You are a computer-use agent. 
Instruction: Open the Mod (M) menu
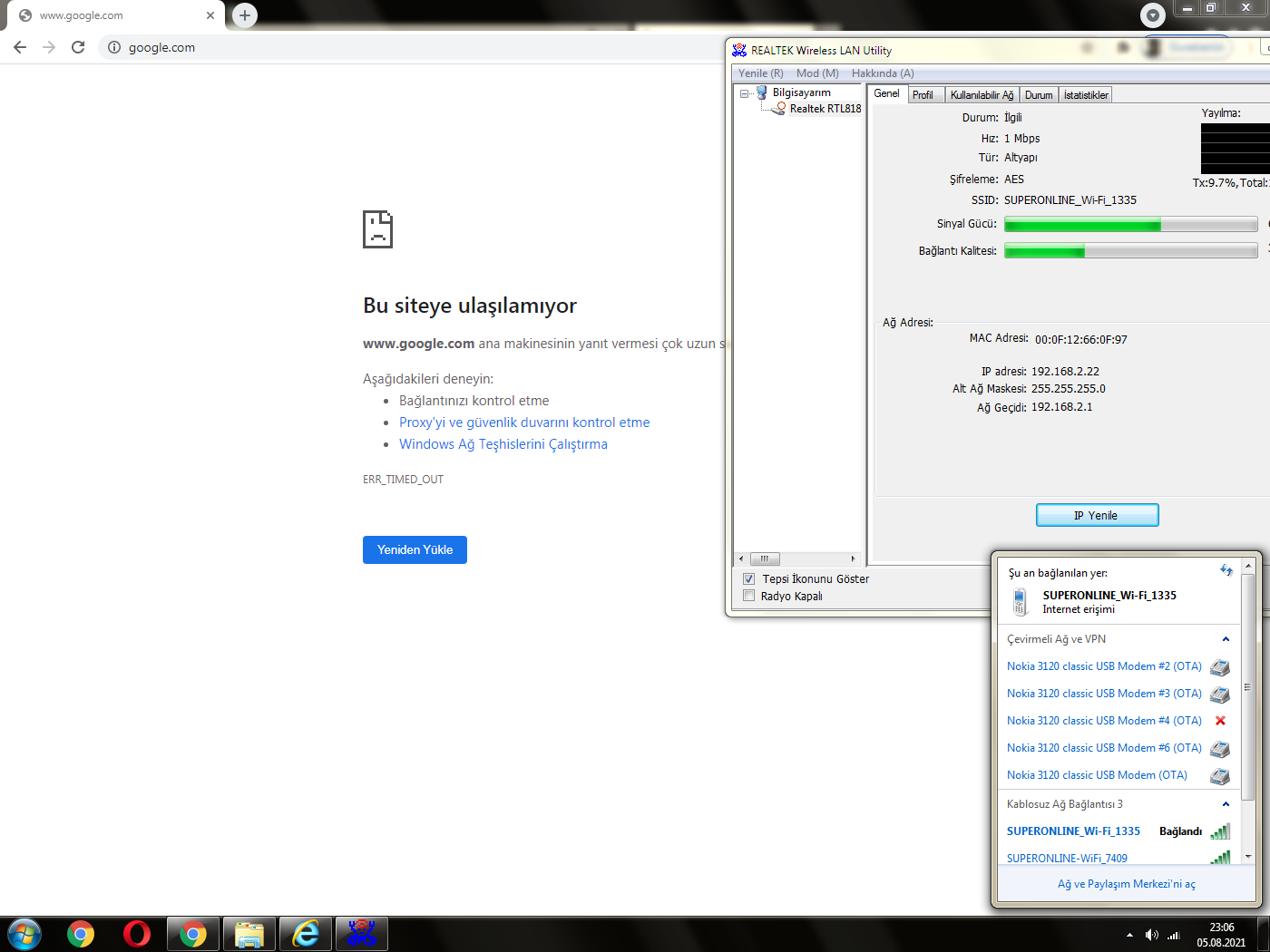(x=817, y=73)
